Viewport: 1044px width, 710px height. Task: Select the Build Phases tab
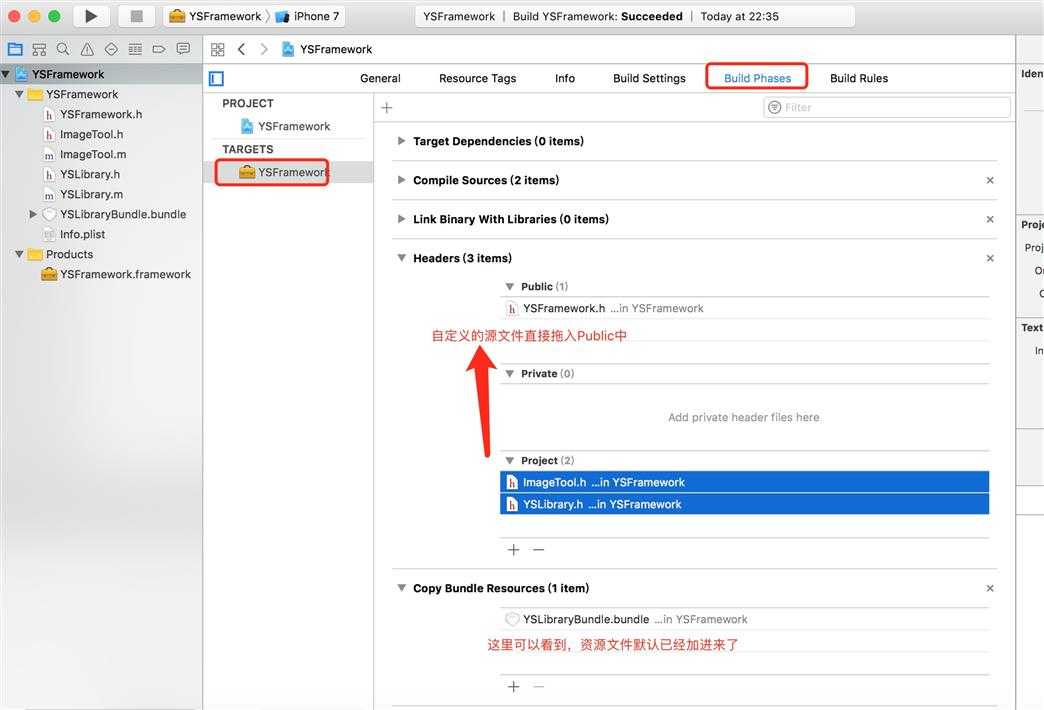[757, 78]
